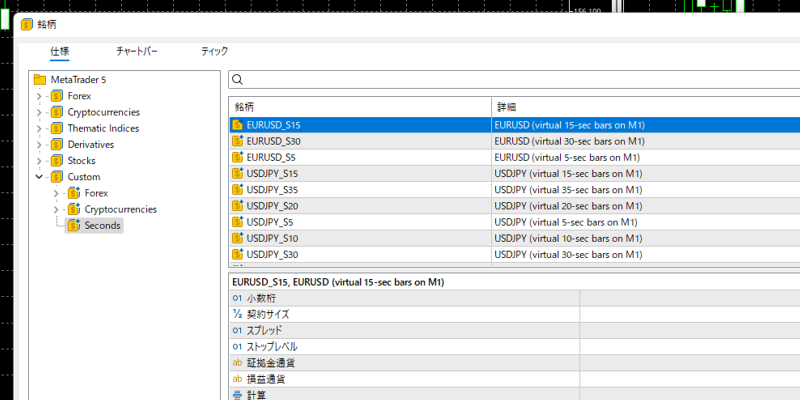Image resolution: width=800 pixels, height=400 pixels.
Task: Sort list by 銘柄 column header
Action: pos(360,107)
